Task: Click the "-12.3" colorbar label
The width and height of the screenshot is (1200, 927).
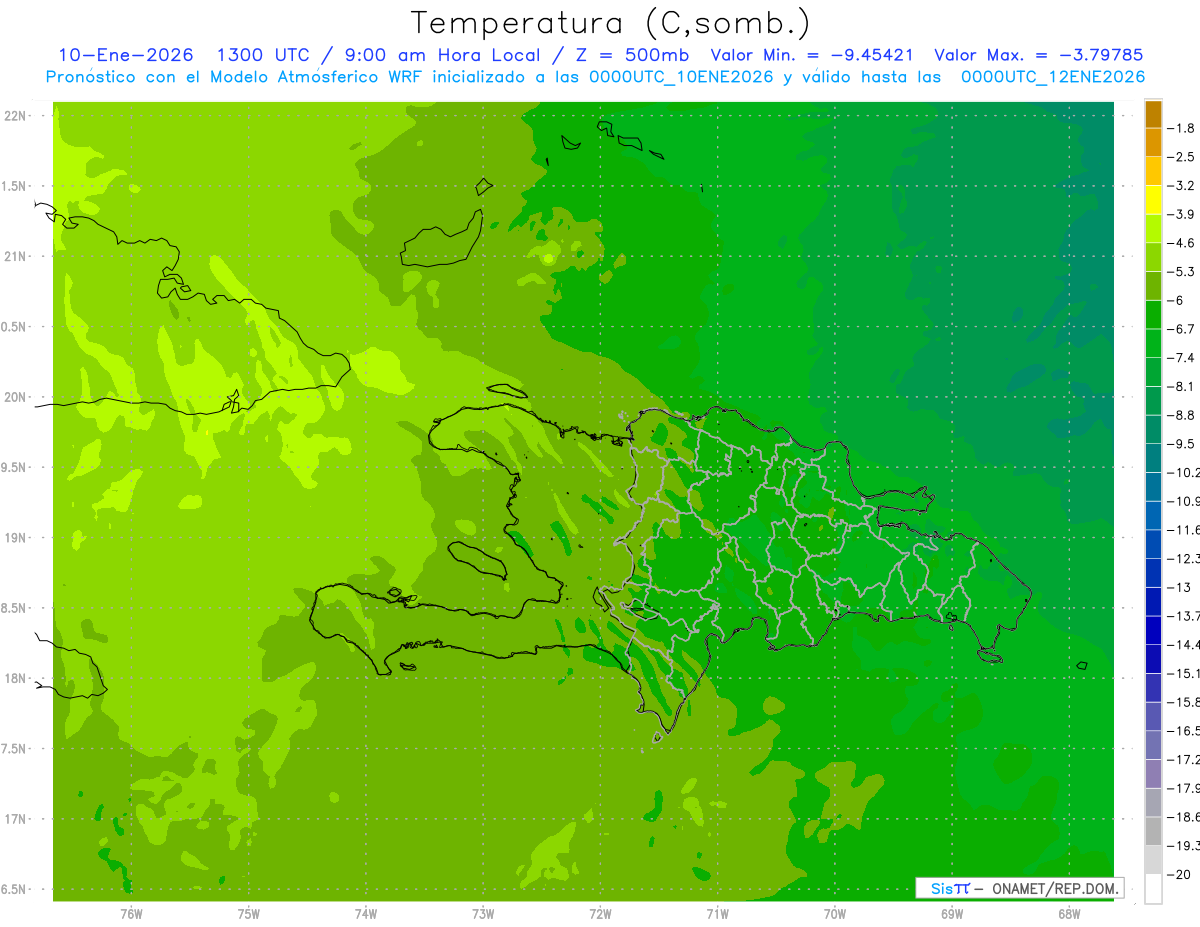Action: 1183,559
